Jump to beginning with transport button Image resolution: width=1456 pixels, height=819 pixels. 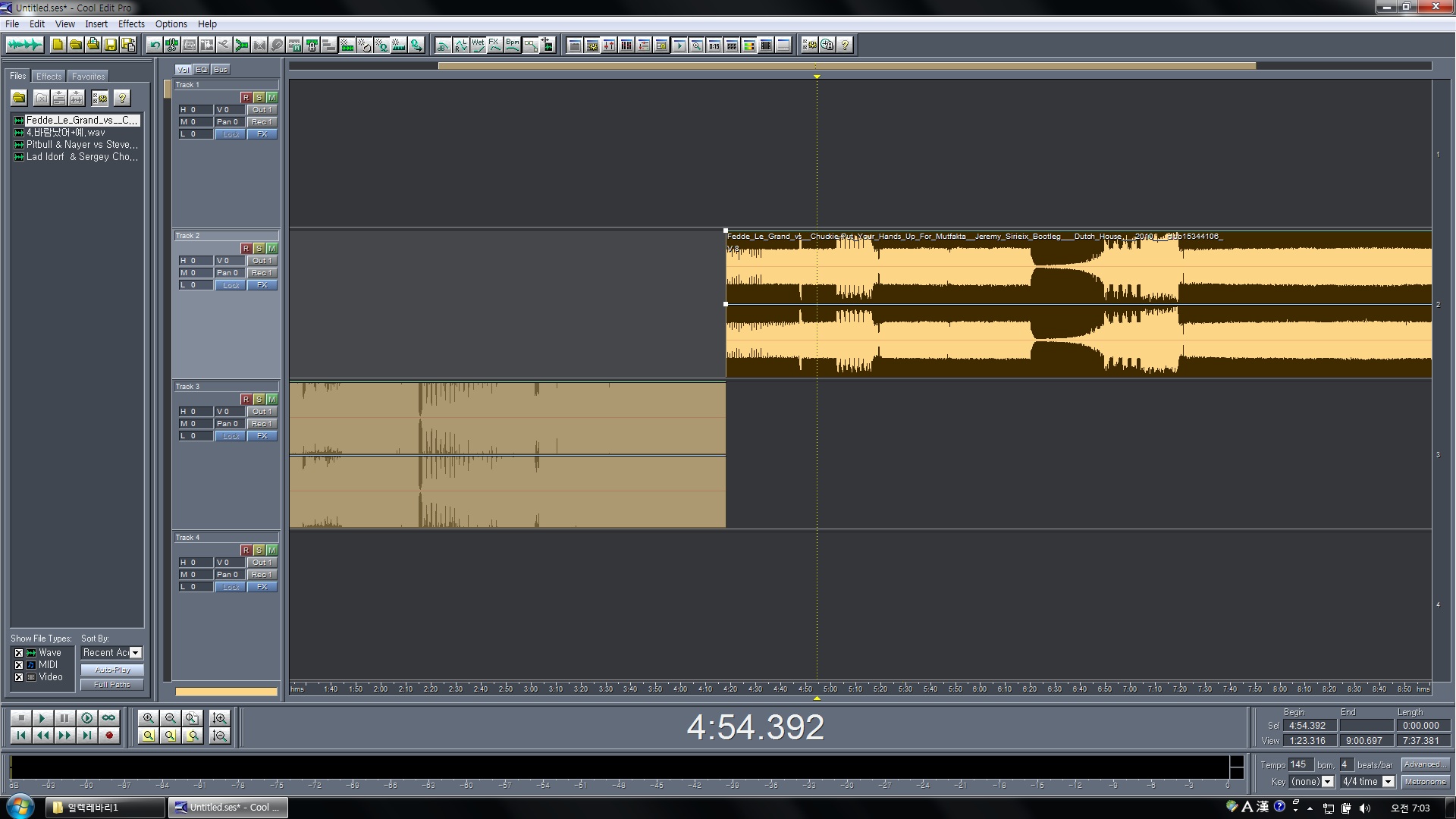(21, 735)
